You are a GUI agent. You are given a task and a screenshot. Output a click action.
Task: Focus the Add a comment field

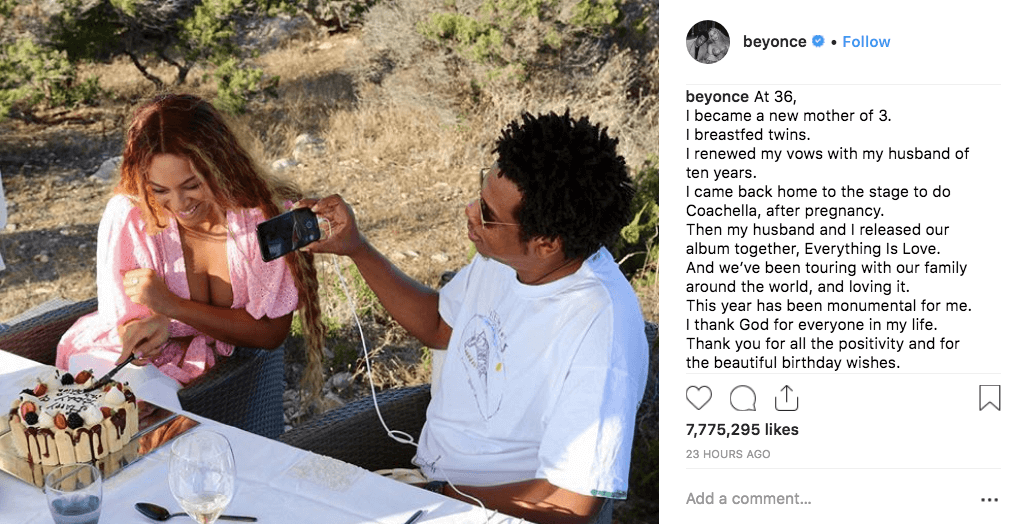coord(825,498)
